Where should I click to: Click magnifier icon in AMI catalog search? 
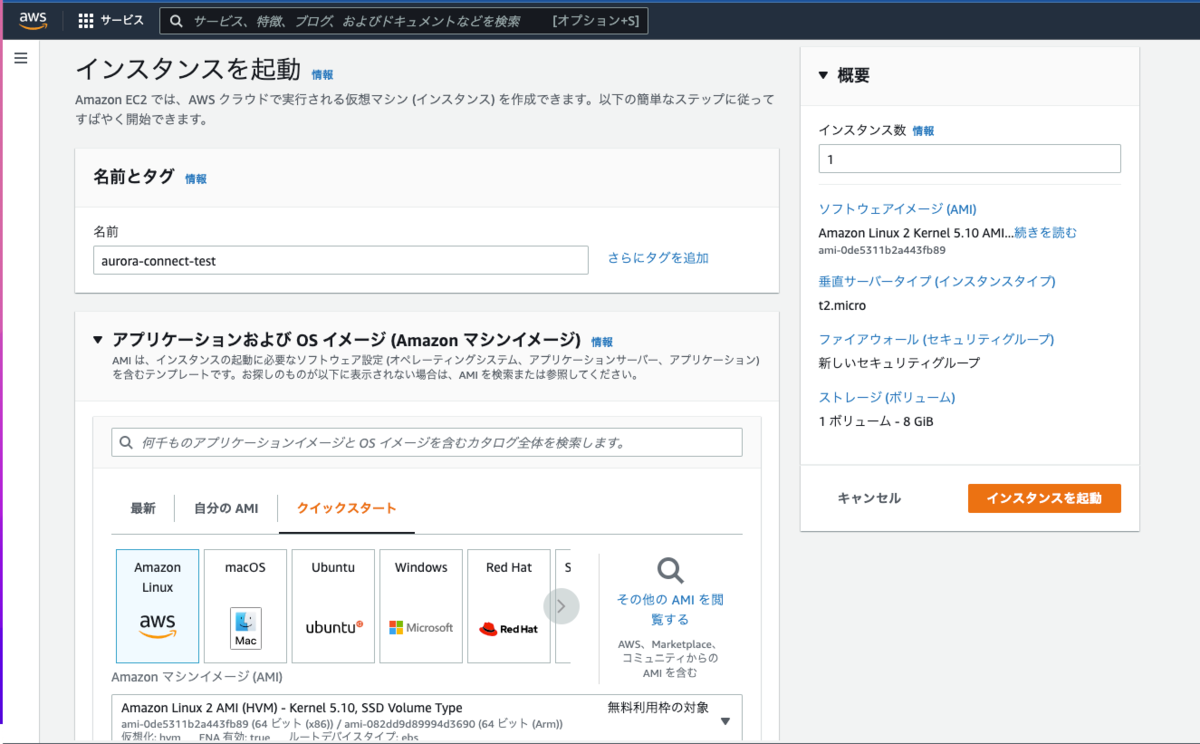(x=126, y=442)
